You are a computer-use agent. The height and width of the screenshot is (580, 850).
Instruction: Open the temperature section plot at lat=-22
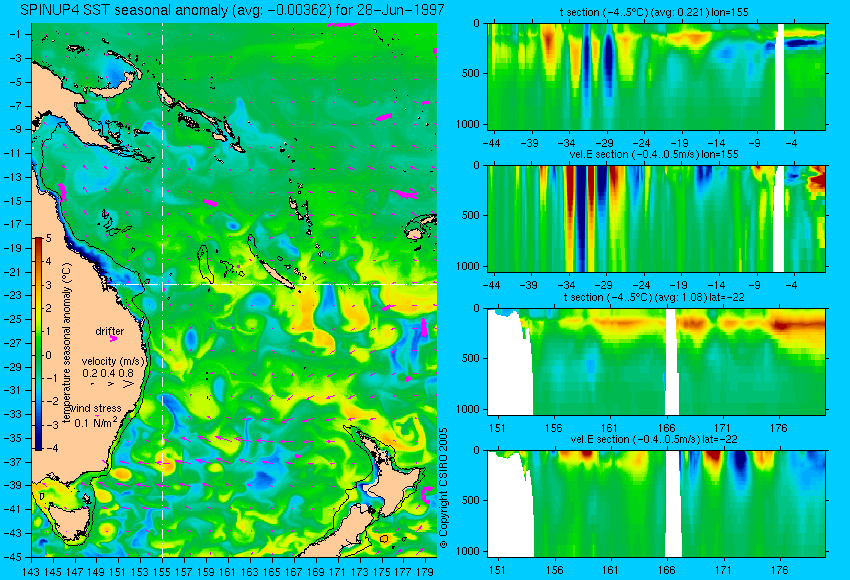(x=656, y=362)
